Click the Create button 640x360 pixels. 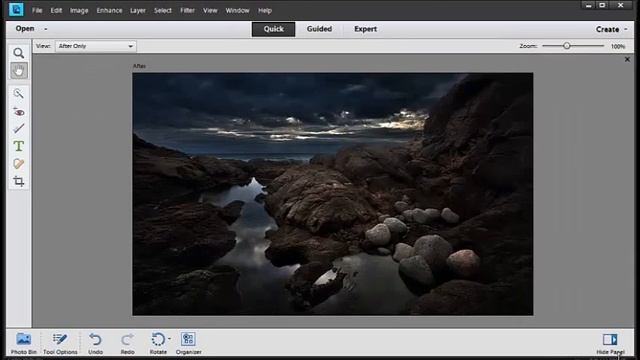607,29
